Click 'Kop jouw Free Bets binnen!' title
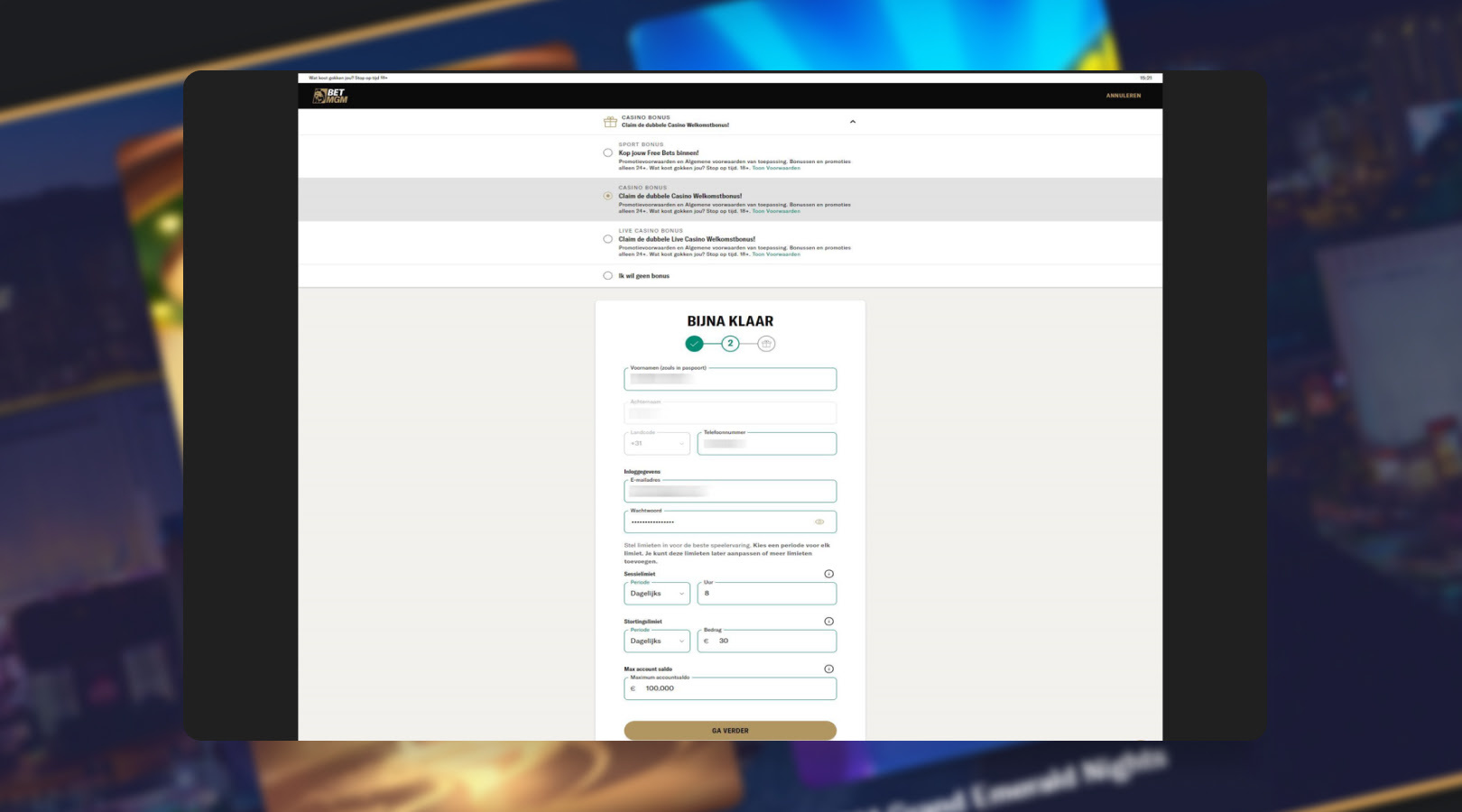The height and width of the screenshot is (812, 1462). pyautogui.click(x=659, y=152)
